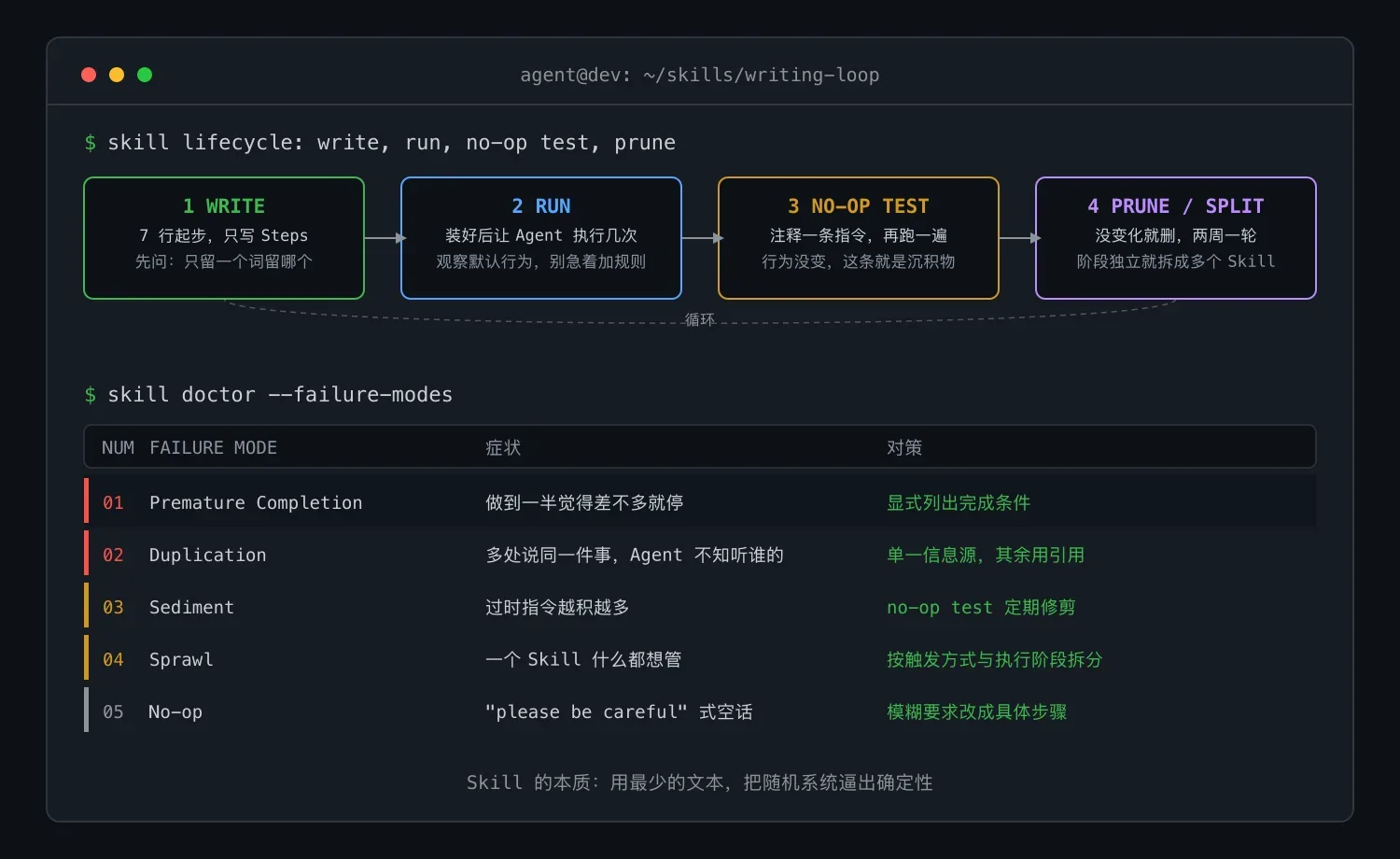Click the 'FAILURE MODE' column header
1400x859 pixels.
click(x=213, y=447)
